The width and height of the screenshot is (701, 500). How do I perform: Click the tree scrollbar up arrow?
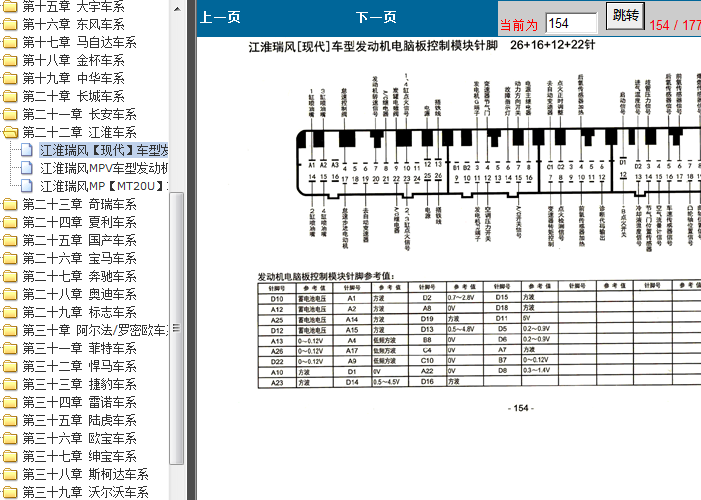[177, 9]
